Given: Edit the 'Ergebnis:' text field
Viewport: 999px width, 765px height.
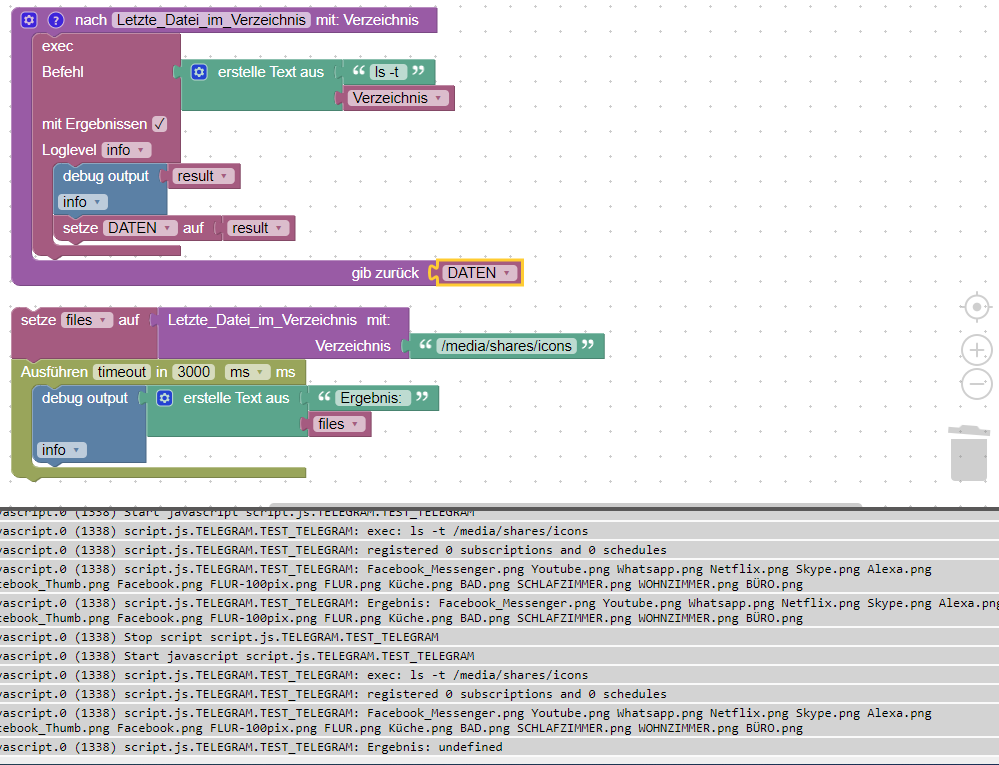Looking at the screenshot, I should pyautogui.click(x=371, y=398).
